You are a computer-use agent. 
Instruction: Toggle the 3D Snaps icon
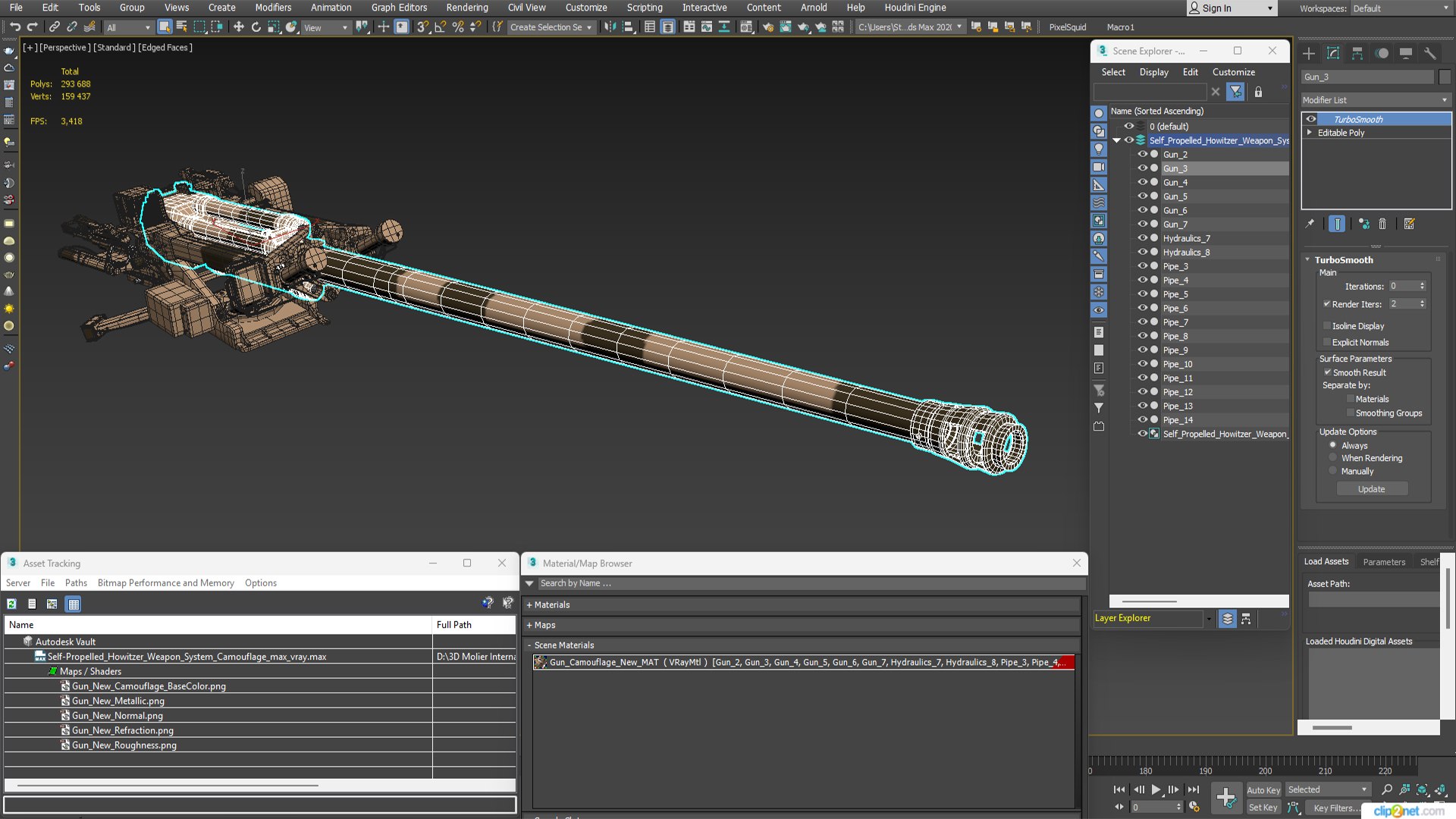[422, 27]
